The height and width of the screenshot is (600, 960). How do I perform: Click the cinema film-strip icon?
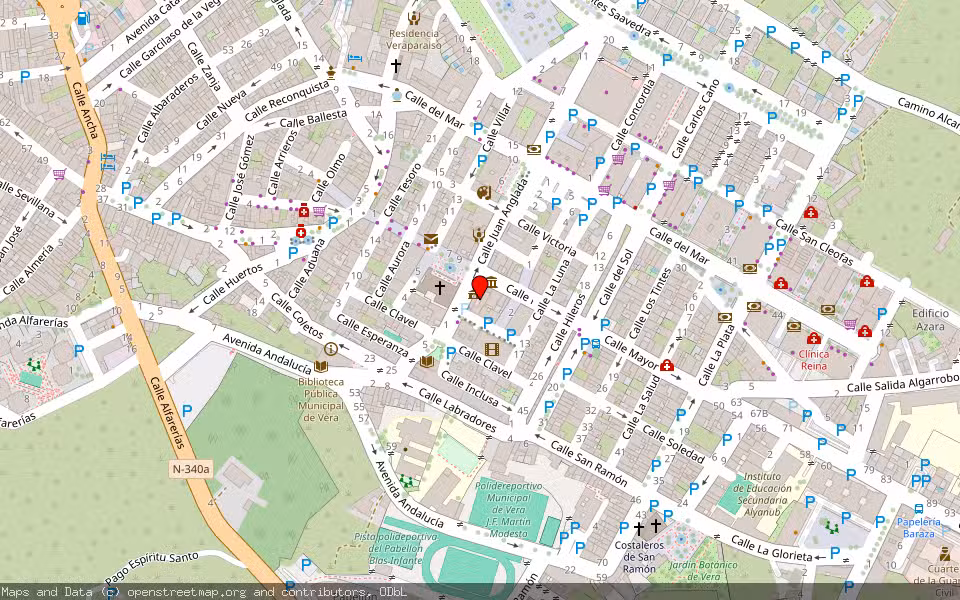click(492, 350)
